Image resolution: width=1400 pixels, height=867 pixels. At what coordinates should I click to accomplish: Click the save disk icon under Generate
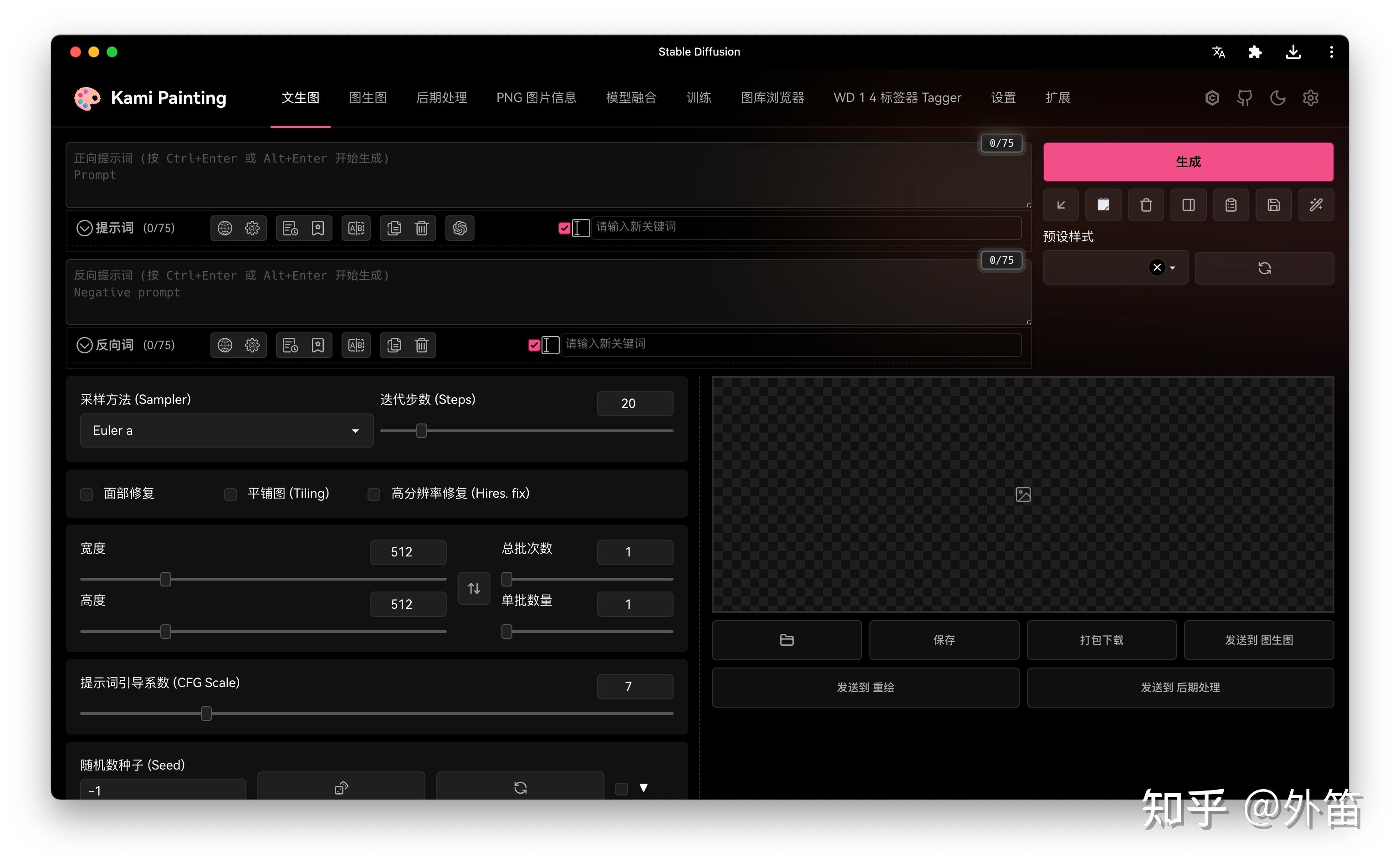pyautogui.click(x=1273, y=205)
